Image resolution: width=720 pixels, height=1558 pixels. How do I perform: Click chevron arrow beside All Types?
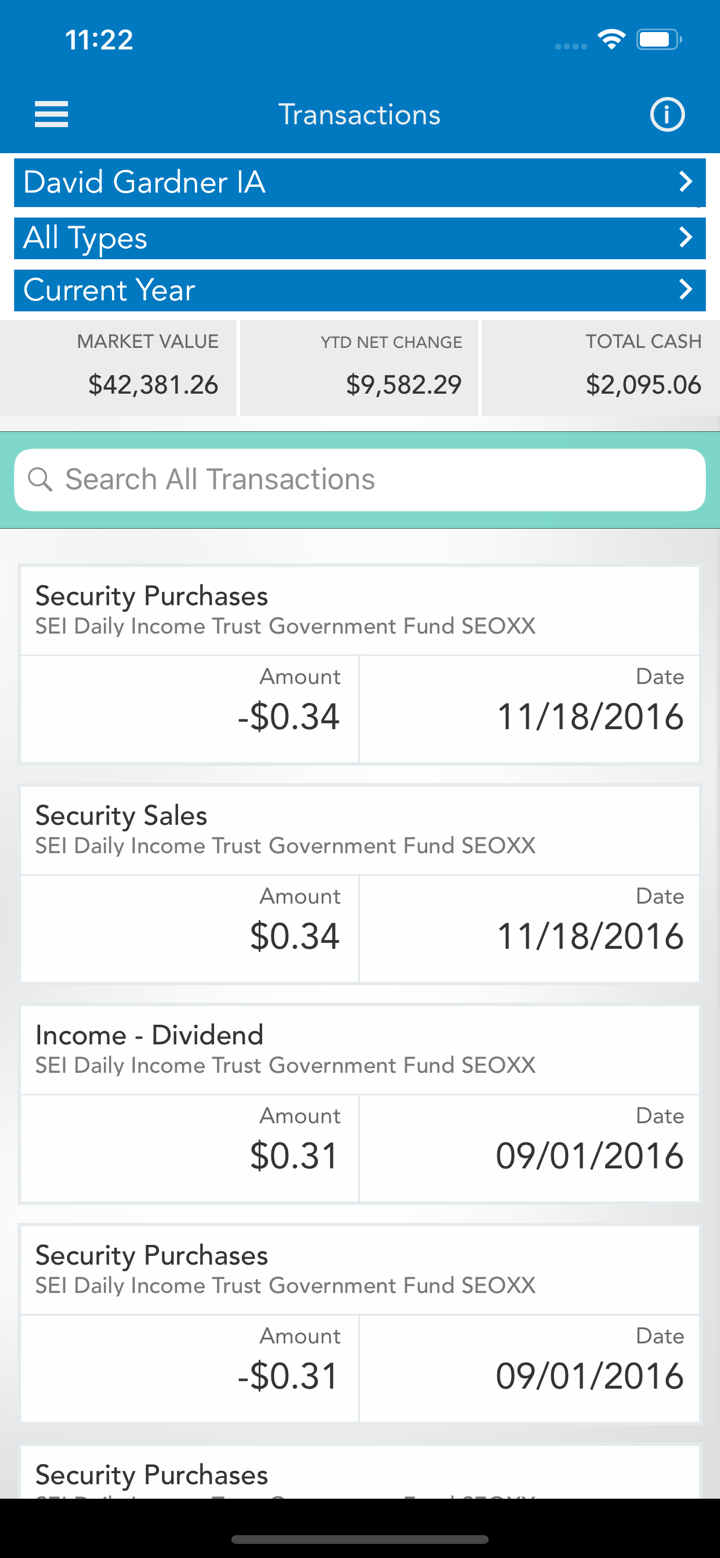coord(685,238)
